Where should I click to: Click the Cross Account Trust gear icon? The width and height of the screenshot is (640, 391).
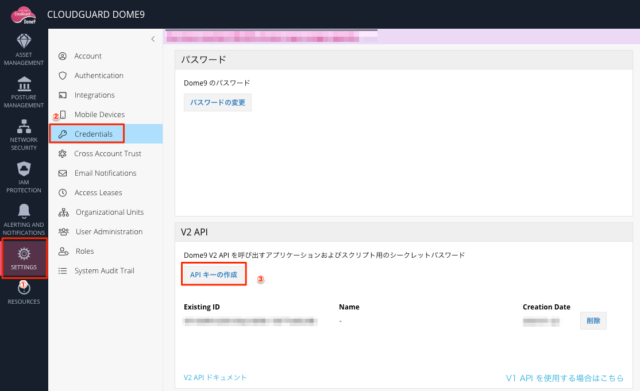pyautogui.click(x=62, y=153)
